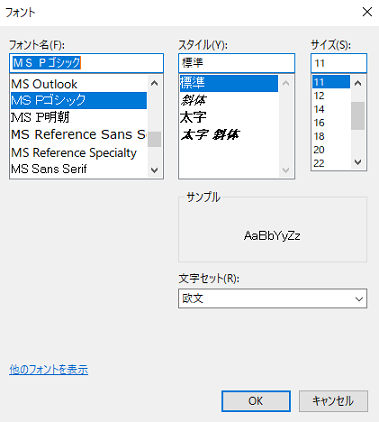
Task: Open 他のフォントを表示 link
Action: pyautogui.click(x=49, y=369)
